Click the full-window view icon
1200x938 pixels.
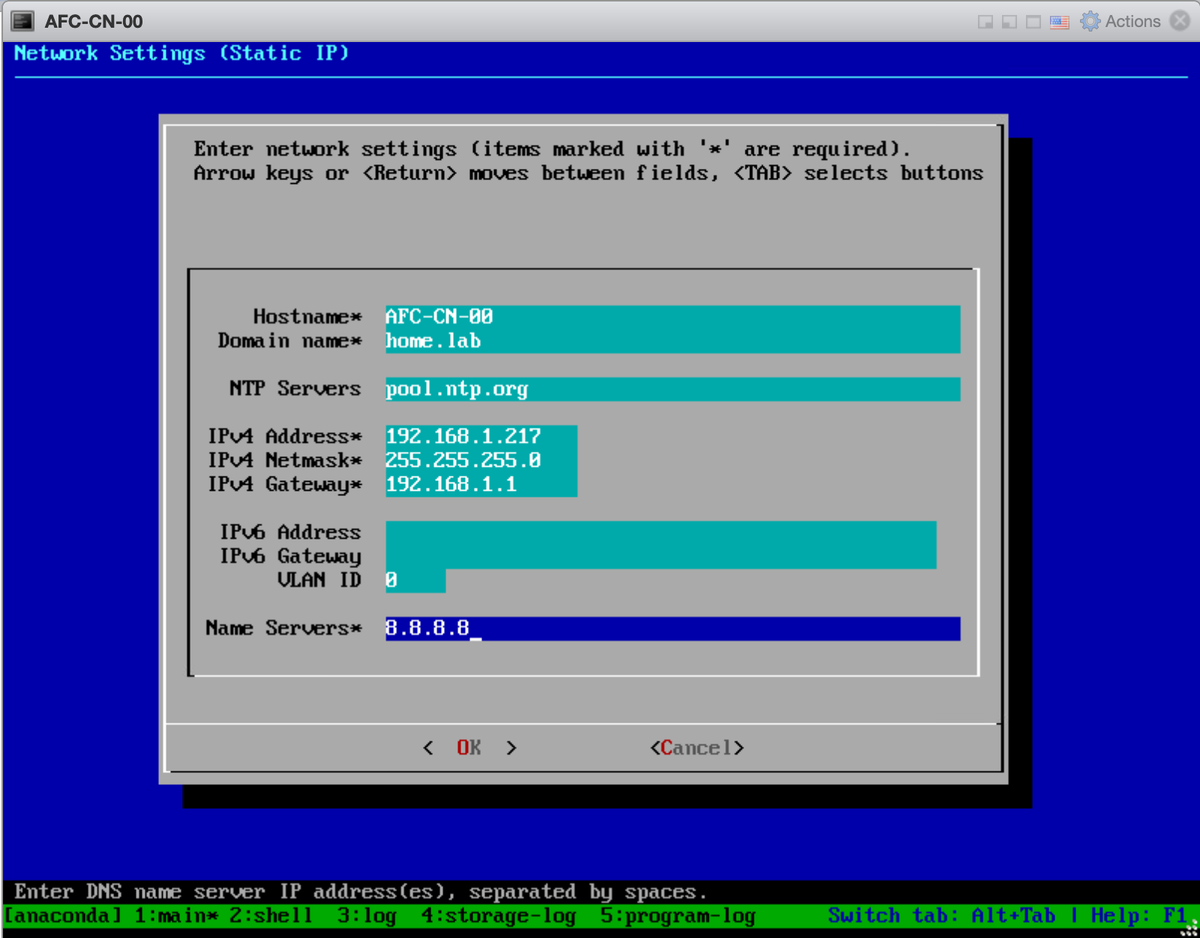[1033, 20]
